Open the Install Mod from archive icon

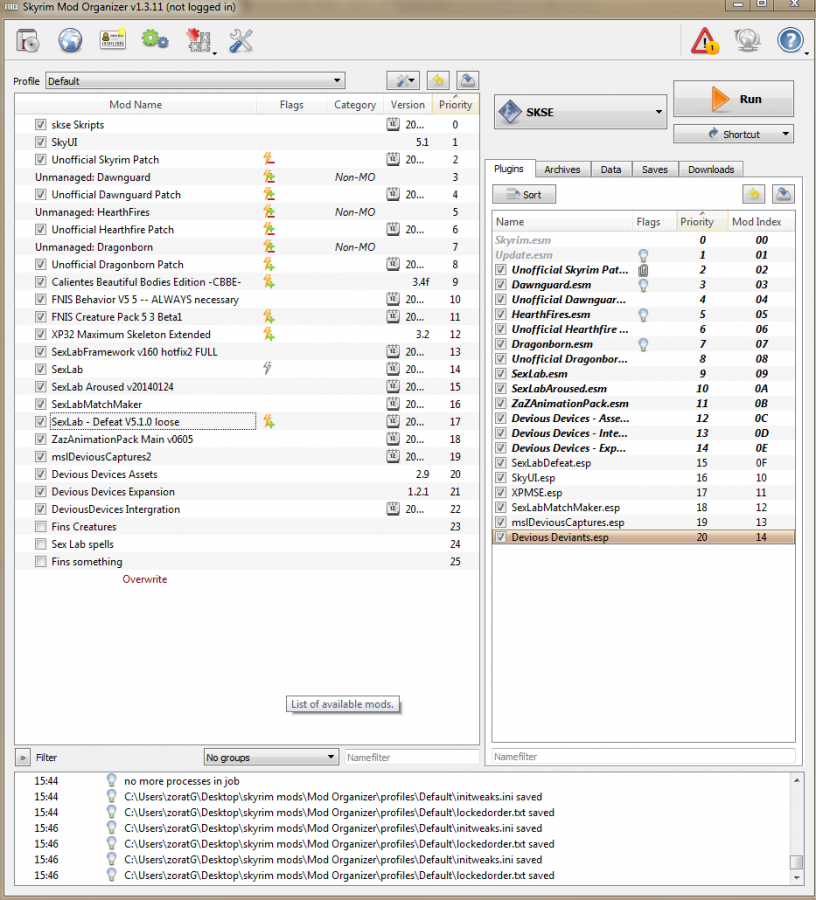(28, 41)
